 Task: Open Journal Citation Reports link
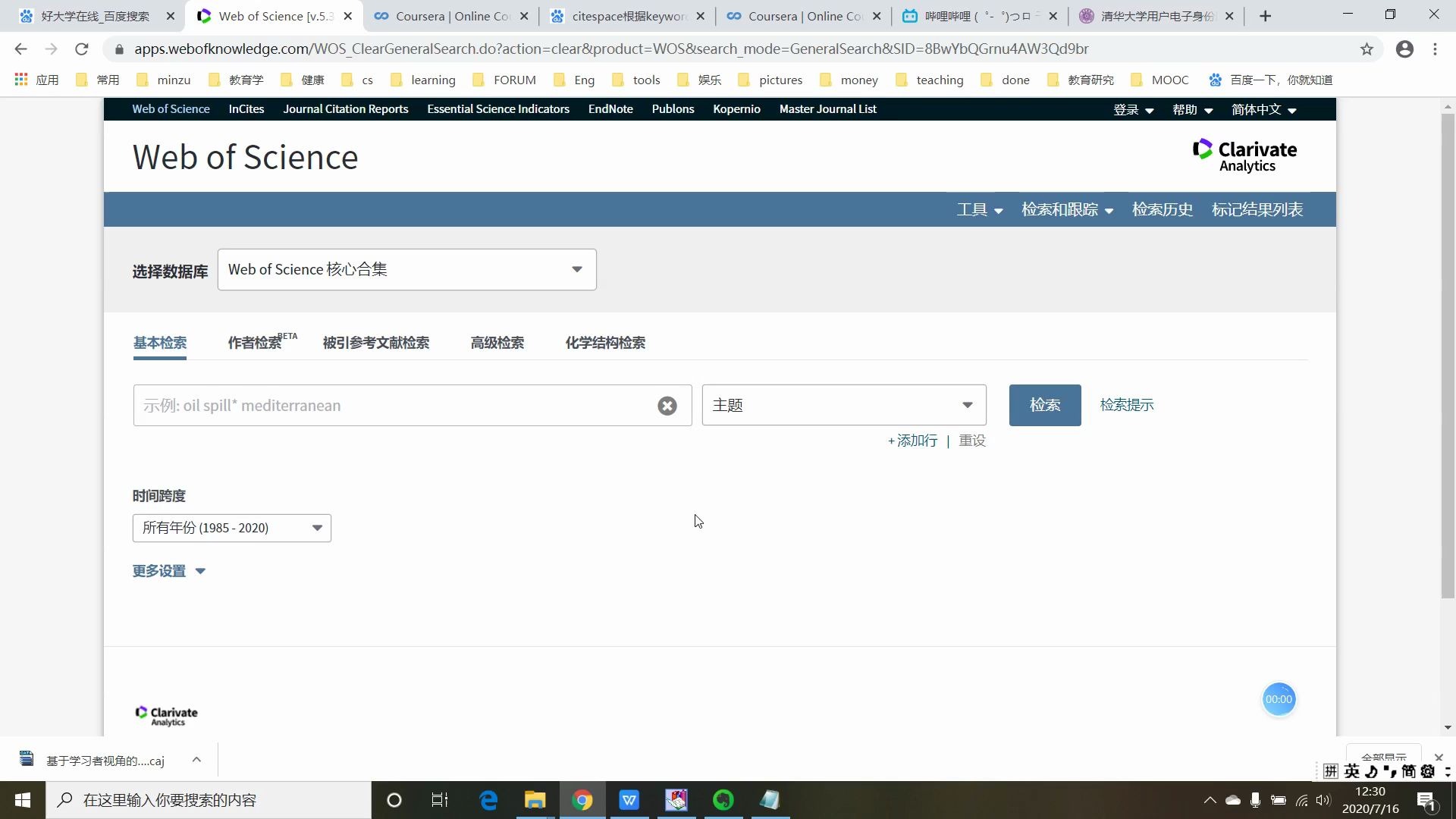[346, 109]
